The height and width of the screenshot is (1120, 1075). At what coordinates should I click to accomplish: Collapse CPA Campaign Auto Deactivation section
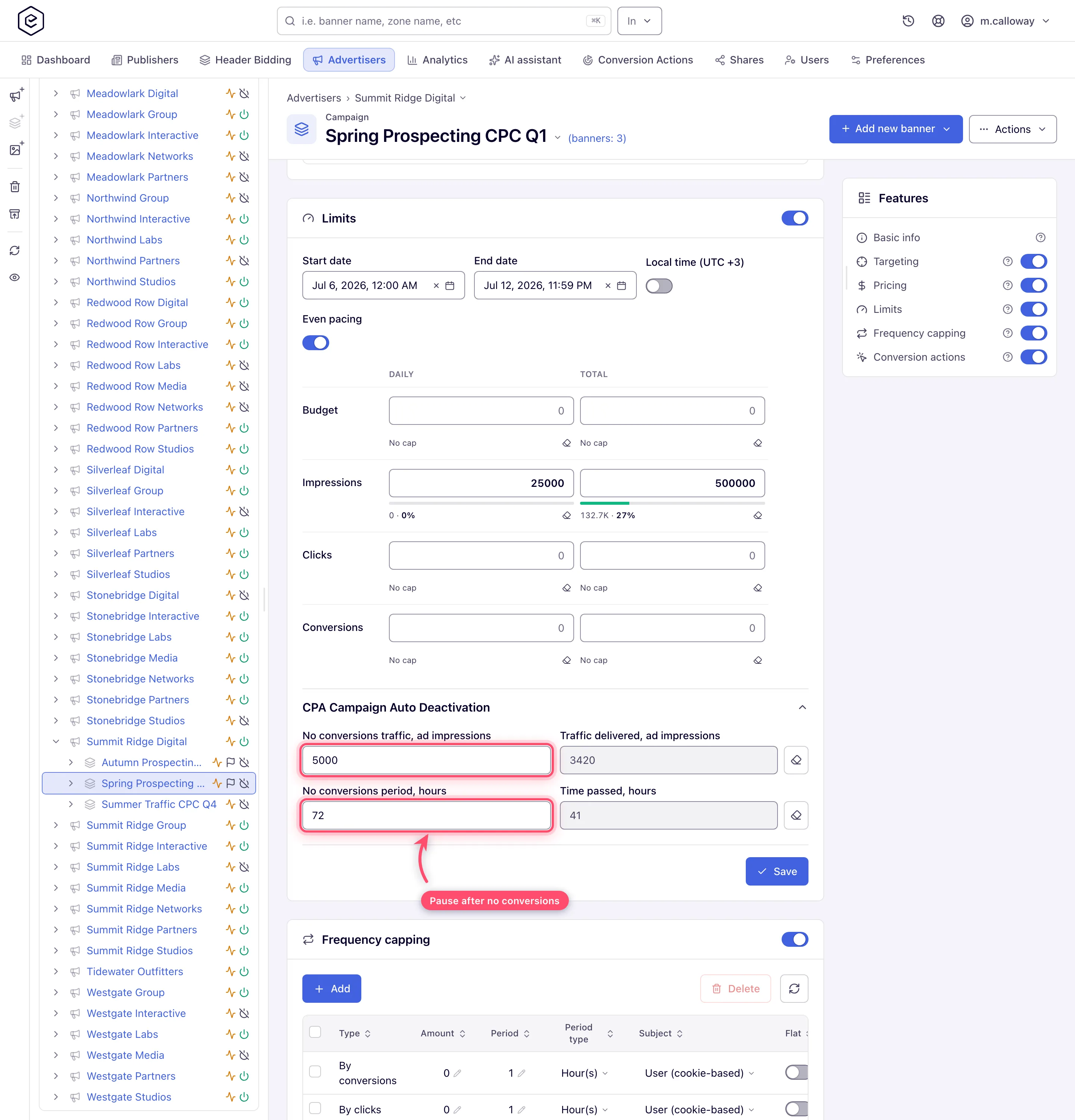click(802, 707)
